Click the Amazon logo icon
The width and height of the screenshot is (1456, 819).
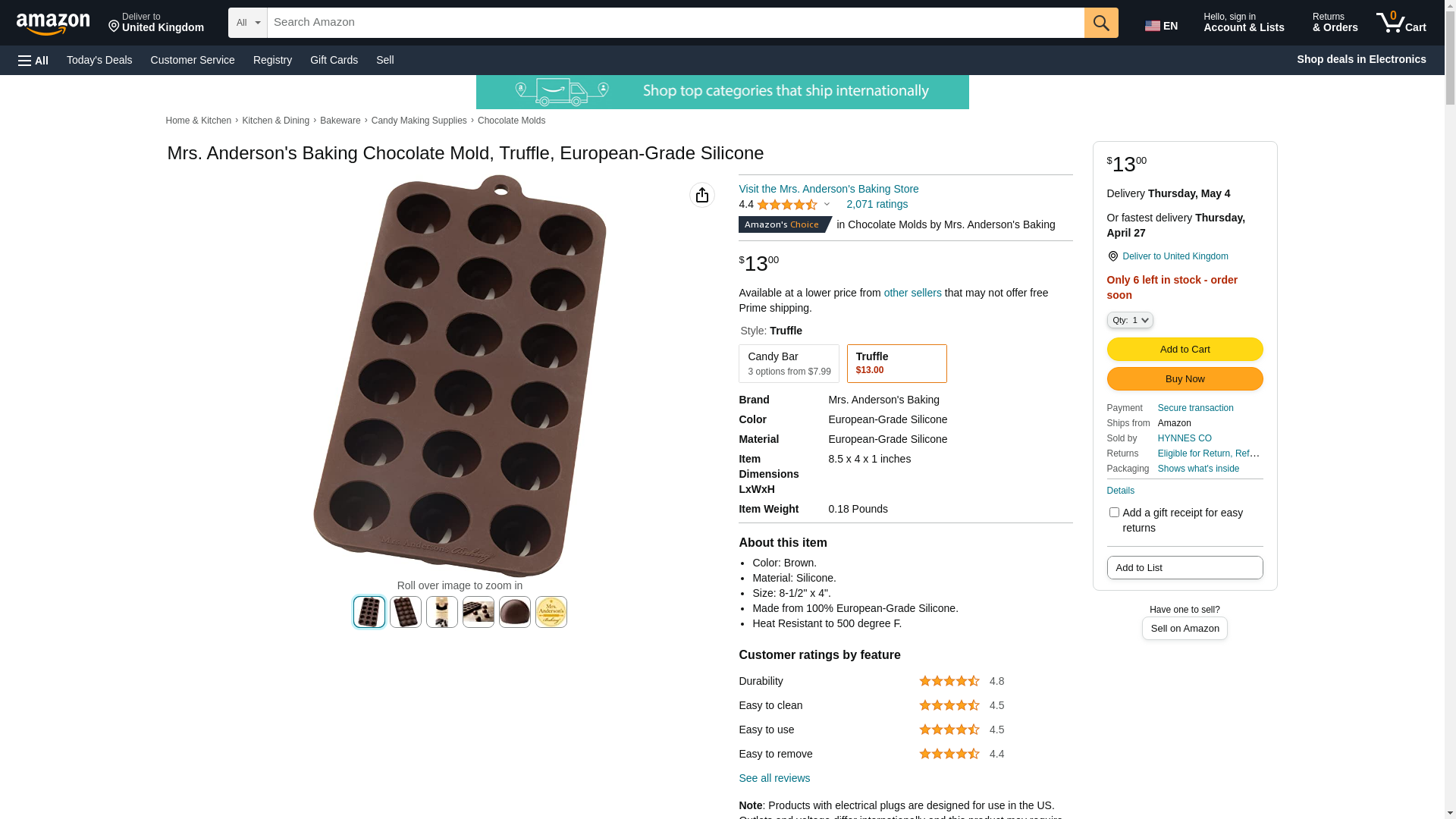coord(53,24)
